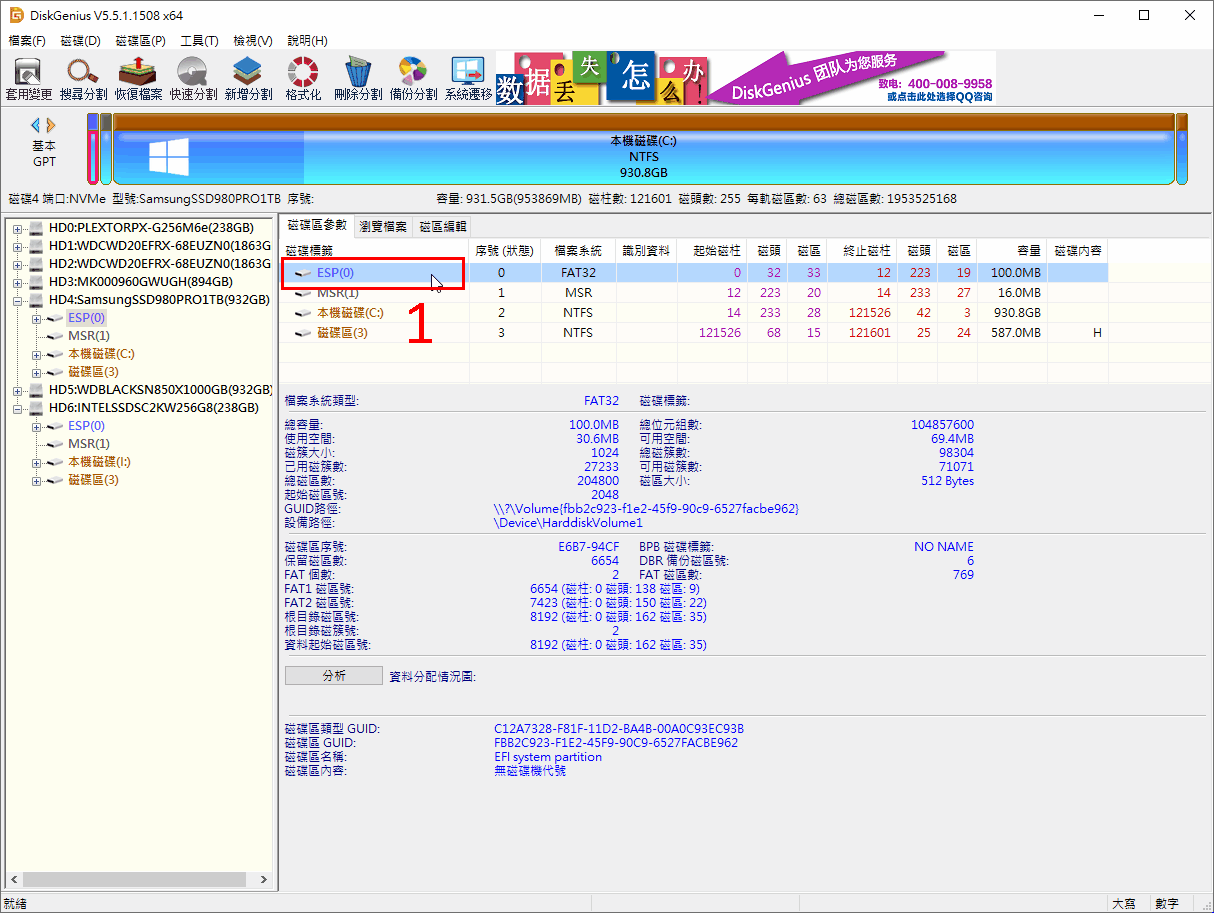1214x913 pixels.
Task: Click the MSR file system cell
Action: tap(579, 293)
